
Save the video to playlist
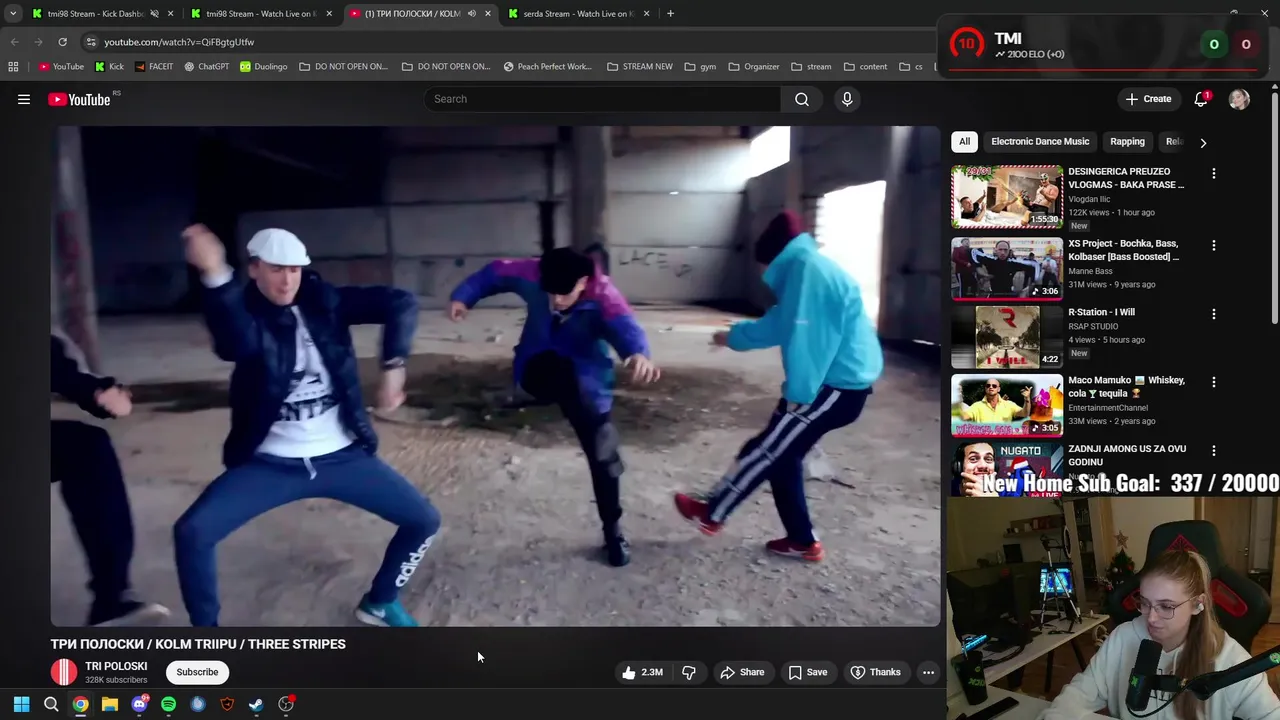807,672
